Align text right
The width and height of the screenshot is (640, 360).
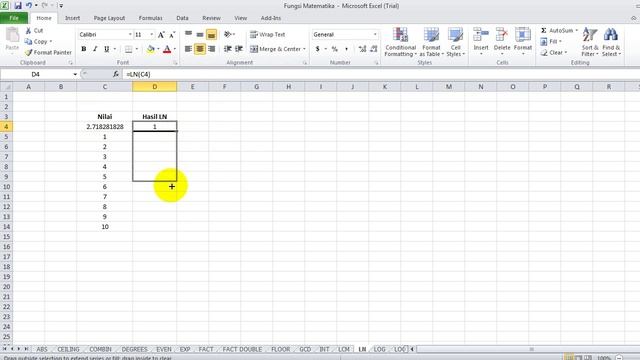pyautogui.click(x=211, y=49)
